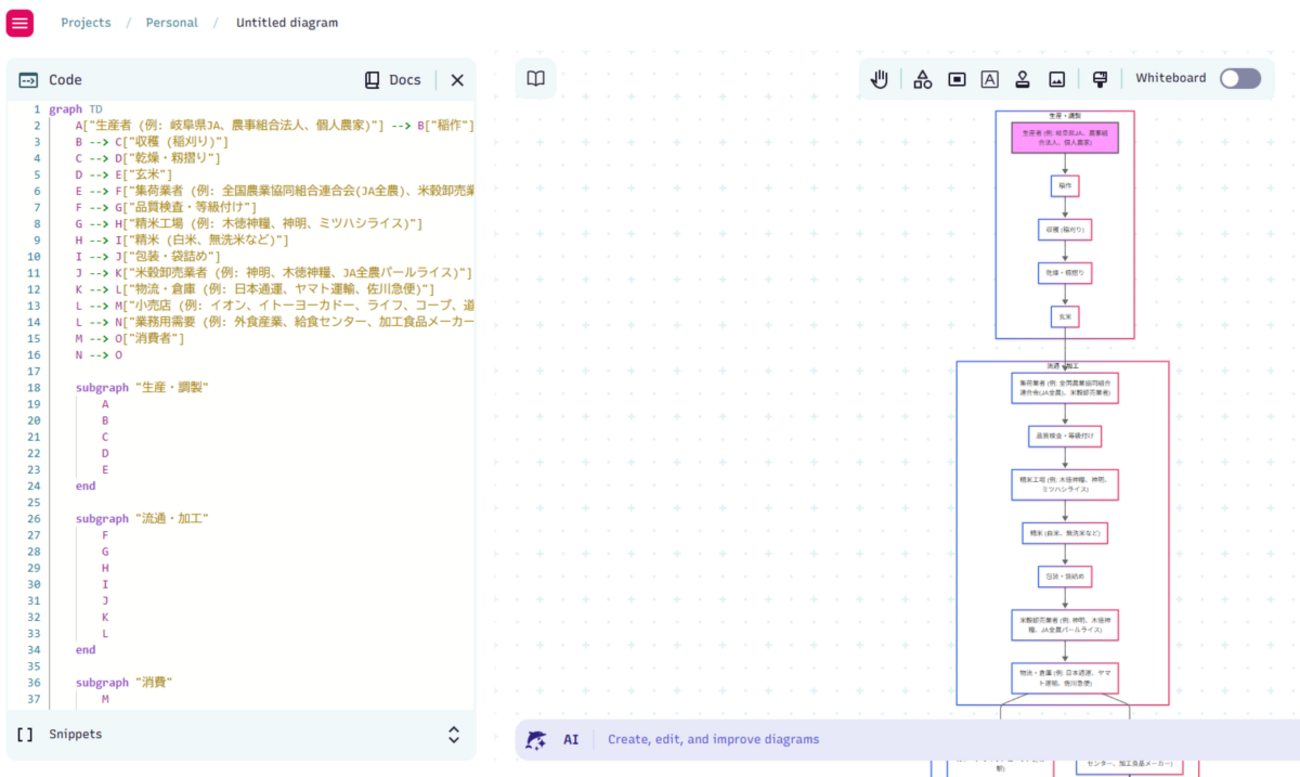This screenshot has height=777, width=1300.
Task: Select the image insertion tool
Action: tap(1056, 78)
